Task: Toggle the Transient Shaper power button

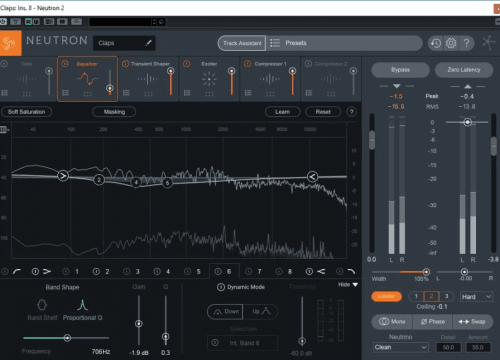Action: pos(125,64)
